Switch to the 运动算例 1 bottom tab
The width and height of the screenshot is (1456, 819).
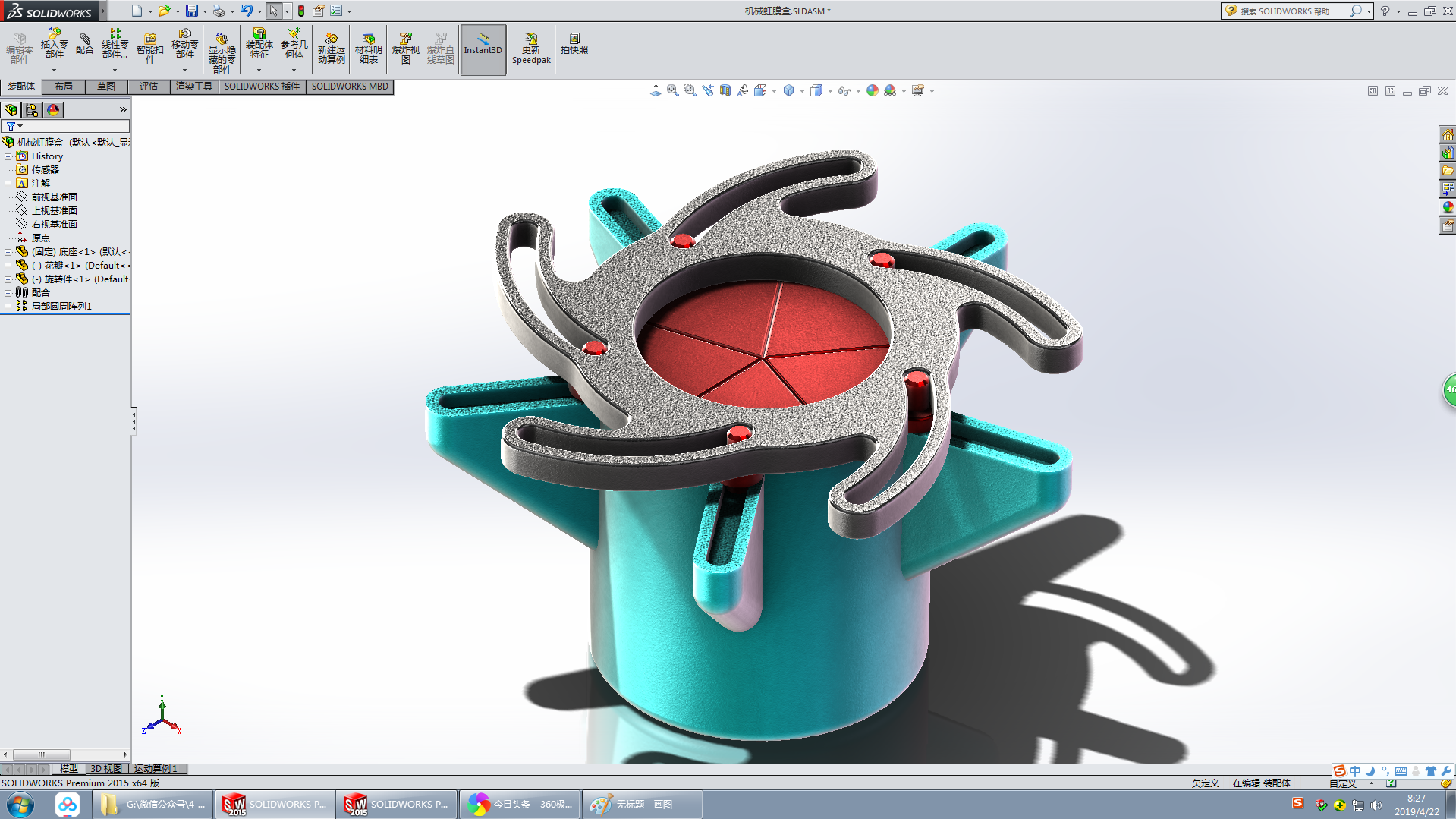(156, 769)
